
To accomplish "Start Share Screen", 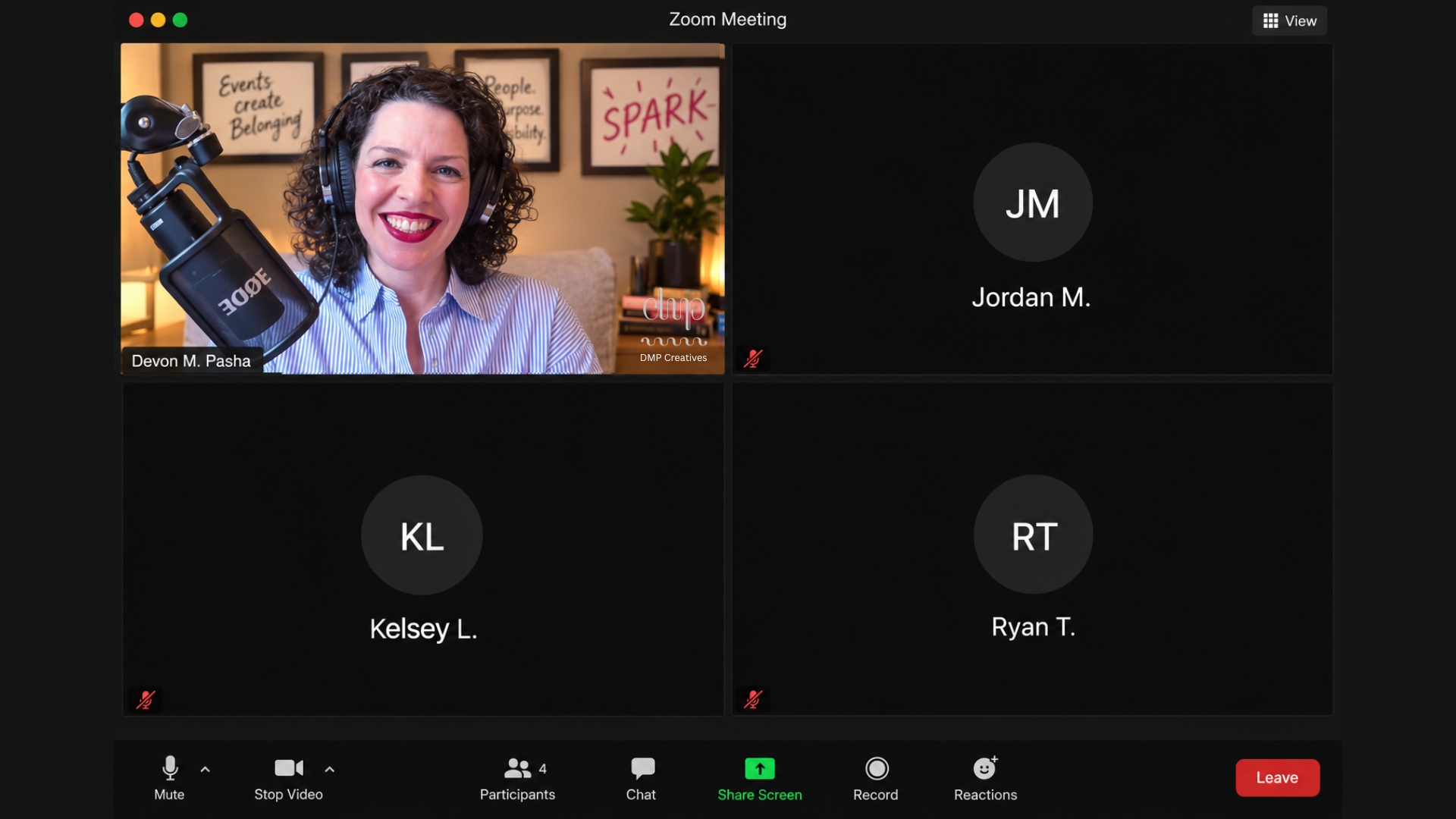I will tap(759, 778).
